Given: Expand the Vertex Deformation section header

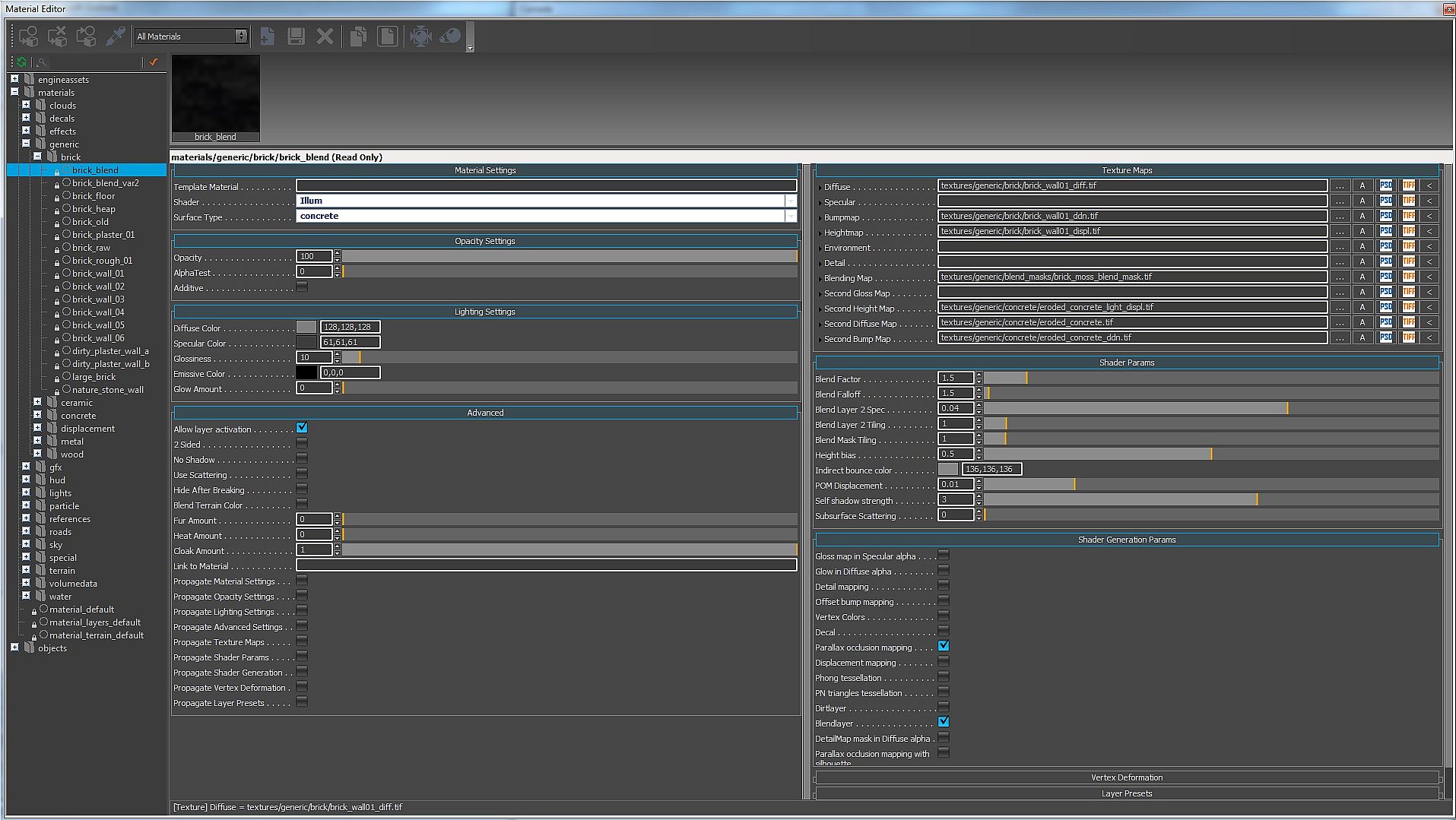Looking at the screenshot, I should pos(1126,777).
